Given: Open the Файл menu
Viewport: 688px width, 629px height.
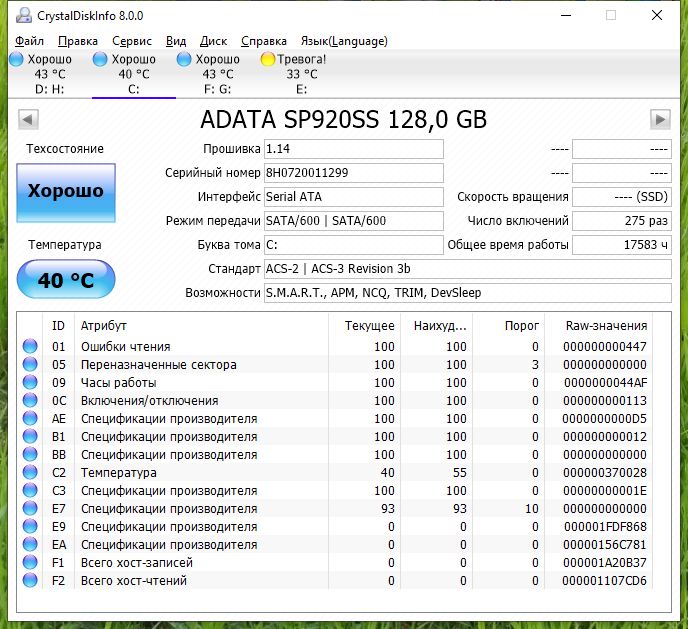Looking at the screenshot, I should click(30, 41).
